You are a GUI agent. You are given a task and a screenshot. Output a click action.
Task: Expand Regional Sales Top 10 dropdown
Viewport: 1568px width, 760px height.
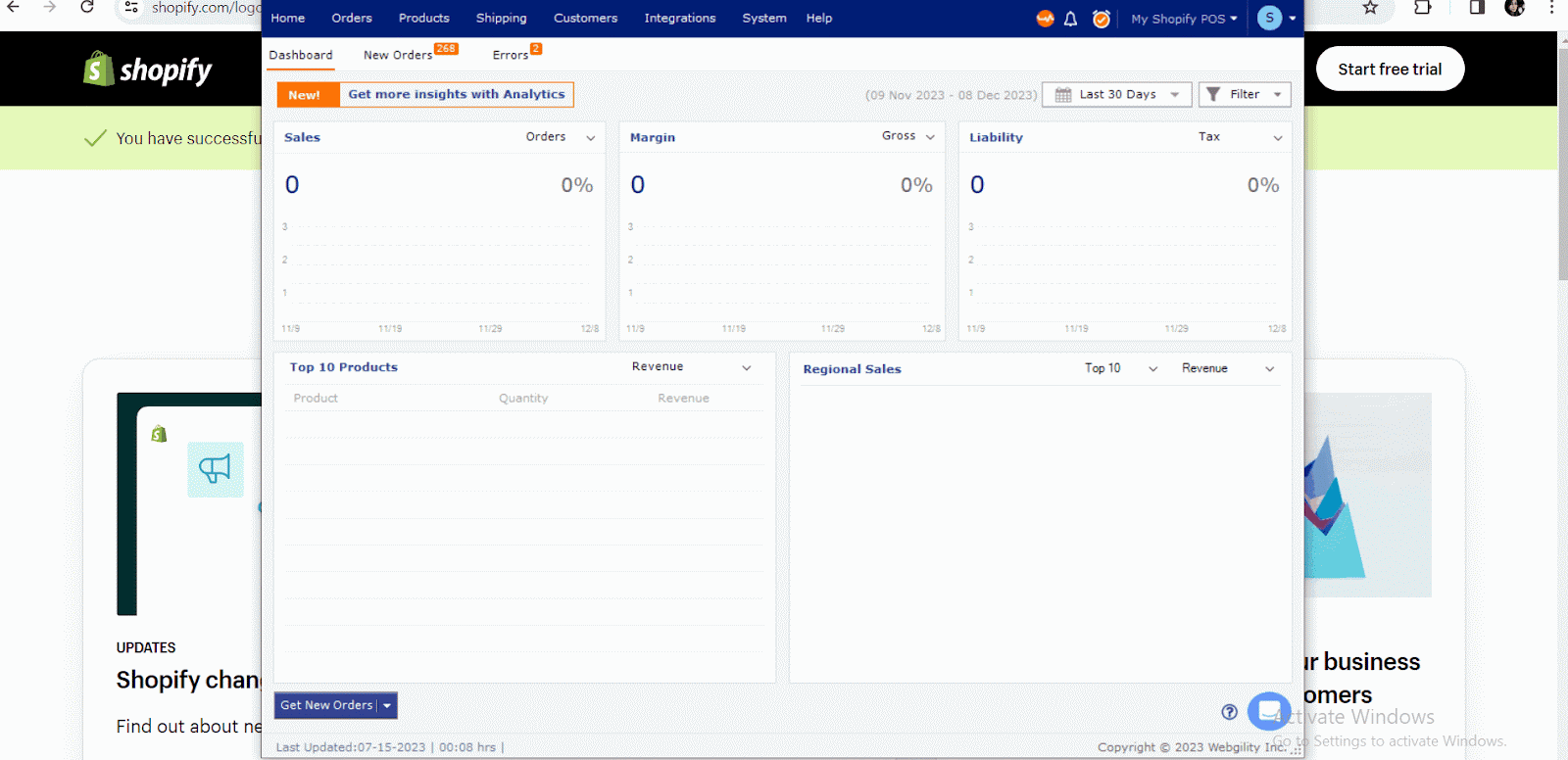point(1152,369)
